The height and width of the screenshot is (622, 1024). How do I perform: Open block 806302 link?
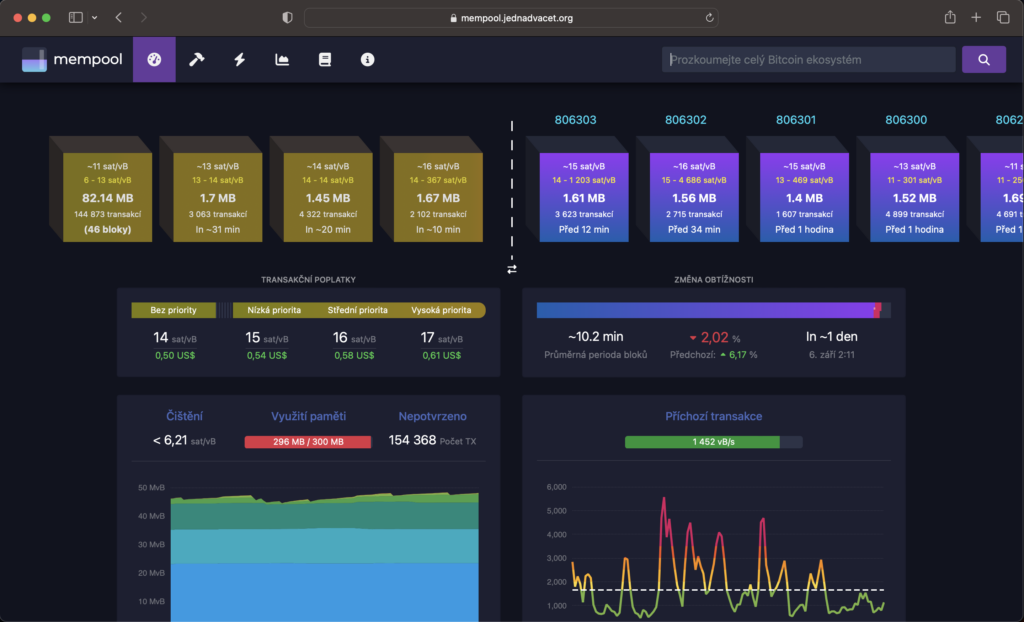point(686,120)
